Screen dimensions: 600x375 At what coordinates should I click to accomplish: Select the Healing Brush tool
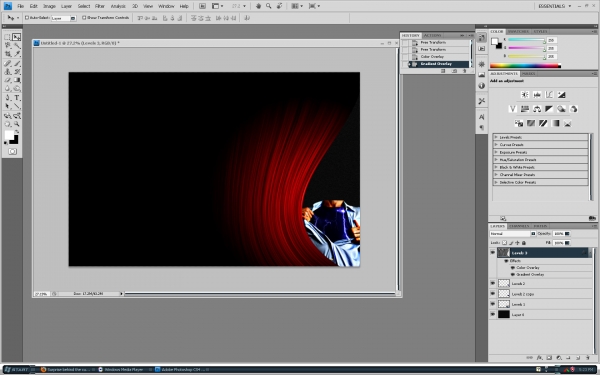(x=7, y=63)
